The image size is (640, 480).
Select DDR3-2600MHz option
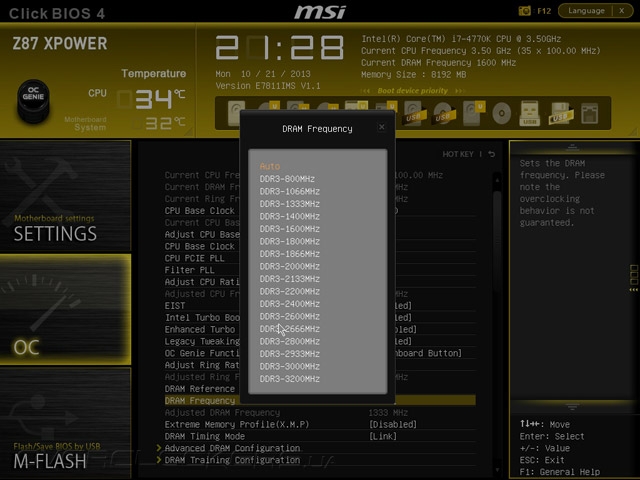point(289,316)
